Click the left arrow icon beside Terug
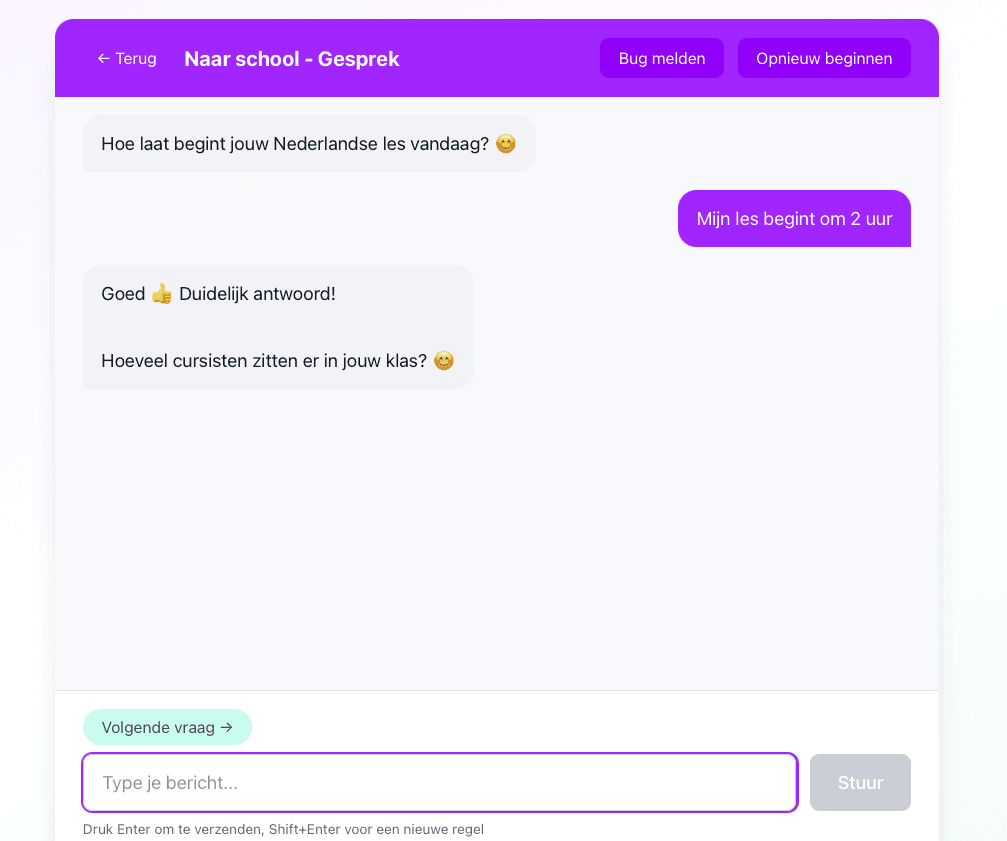The width and height of the screenshot is (1007, 841). (103, 58)
